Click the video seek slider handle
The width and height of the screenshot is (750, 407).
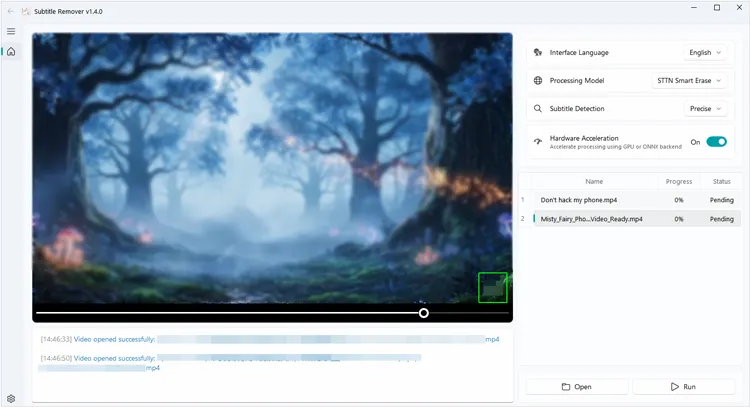tap(423, 313)
